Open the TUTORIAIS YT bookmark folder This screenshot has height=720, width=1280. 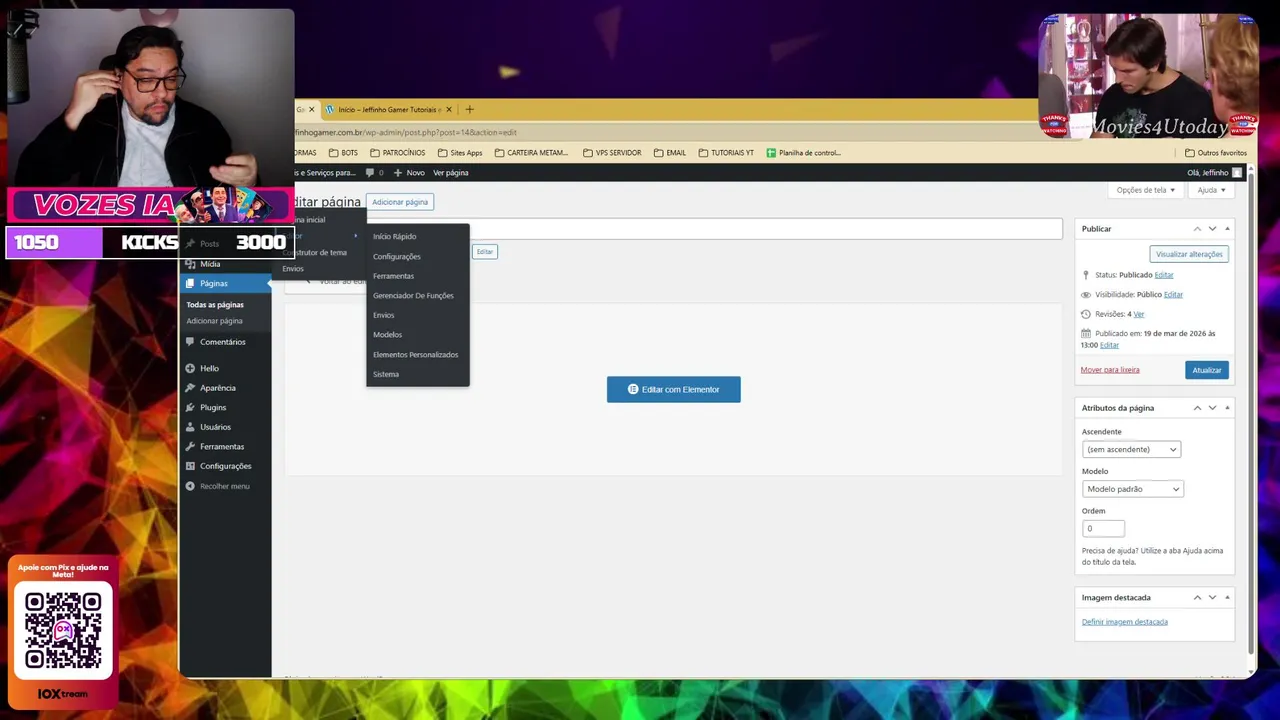[x=726, y=153]
